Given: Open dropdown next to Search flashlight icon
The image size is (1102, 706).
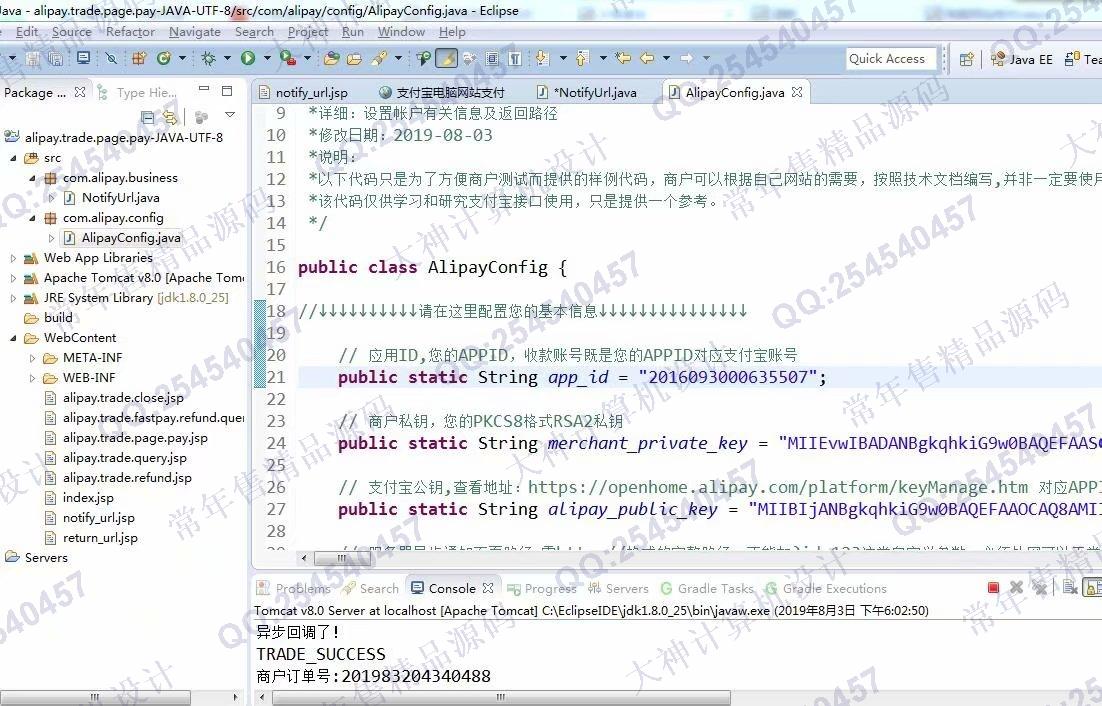Looking at the screenshot, I should [x=398, y=58].
